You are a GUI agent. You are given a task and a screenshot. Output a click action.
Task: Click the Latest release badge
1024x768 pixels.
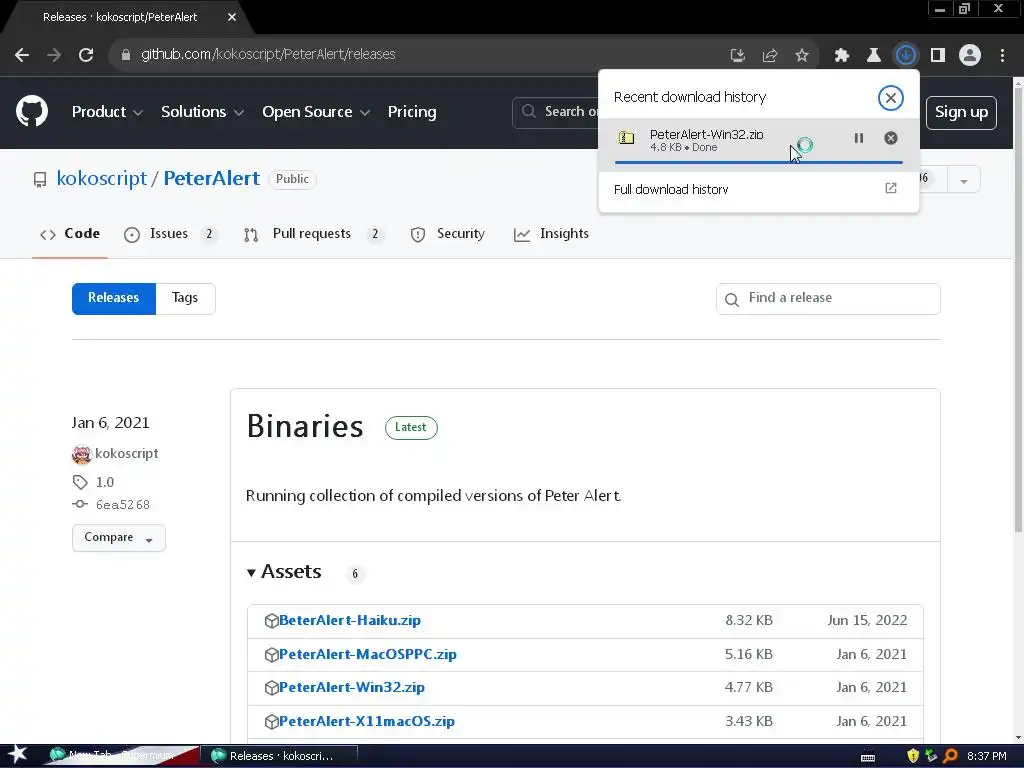pos(411,428)
